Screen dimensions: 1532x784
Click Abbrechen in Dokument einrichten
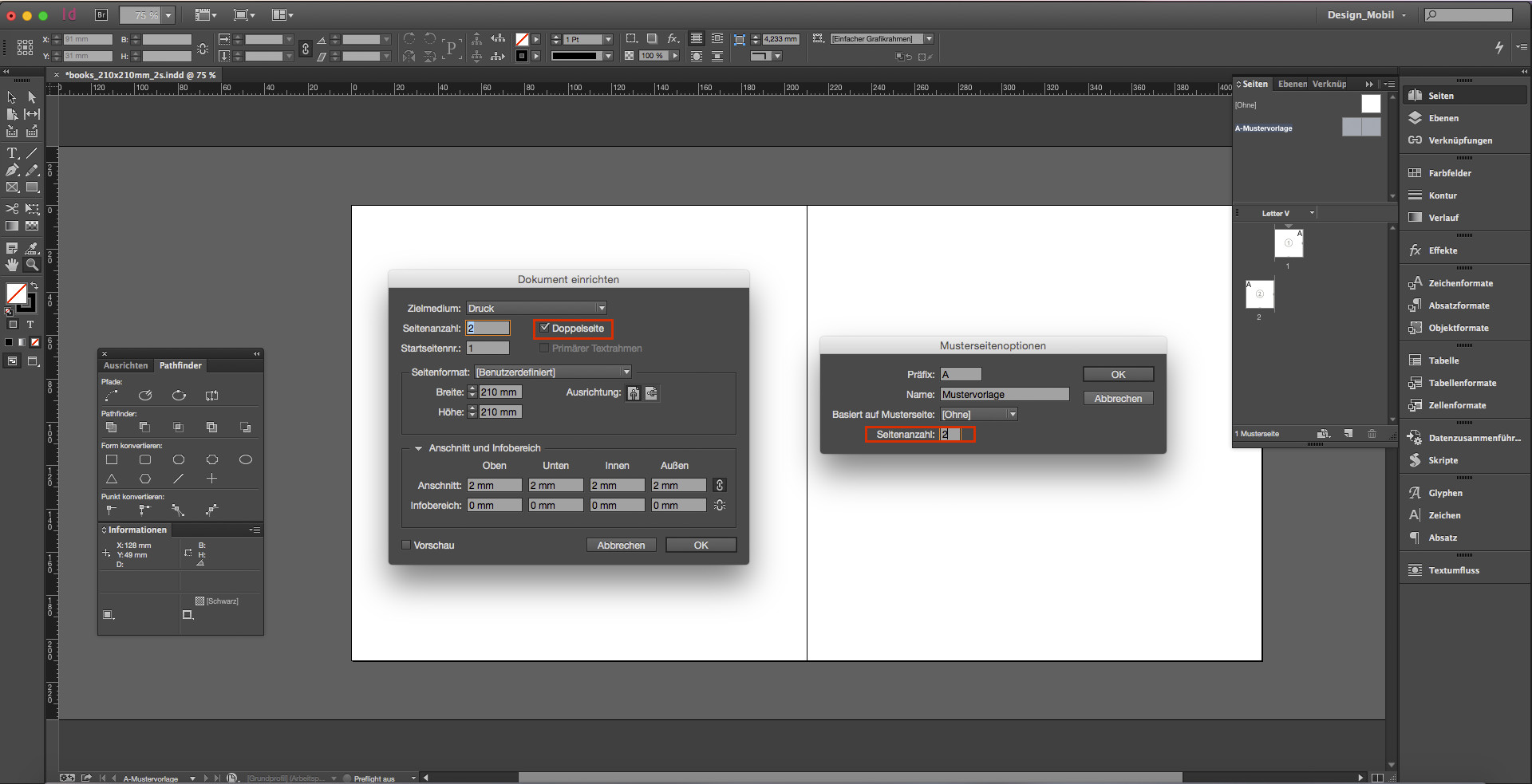point(621,545)
